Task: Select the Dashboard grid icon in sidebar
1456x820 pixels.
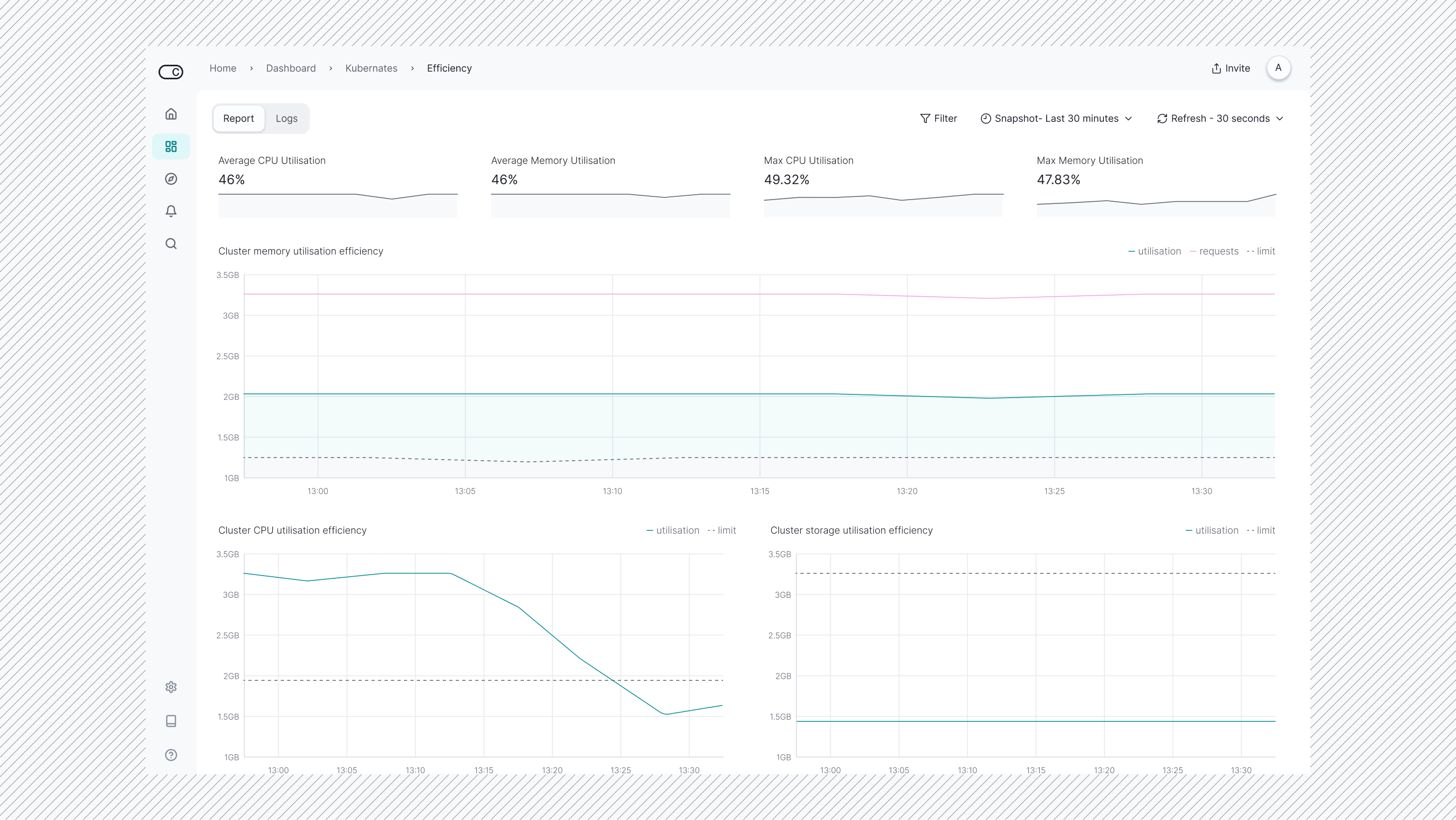Action: (171, 147)
